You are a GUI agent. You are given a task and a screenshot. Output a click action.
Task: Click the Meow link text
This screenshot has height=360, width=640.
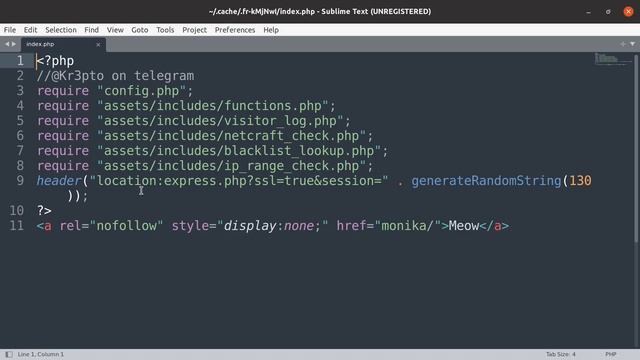click(464, 226)
